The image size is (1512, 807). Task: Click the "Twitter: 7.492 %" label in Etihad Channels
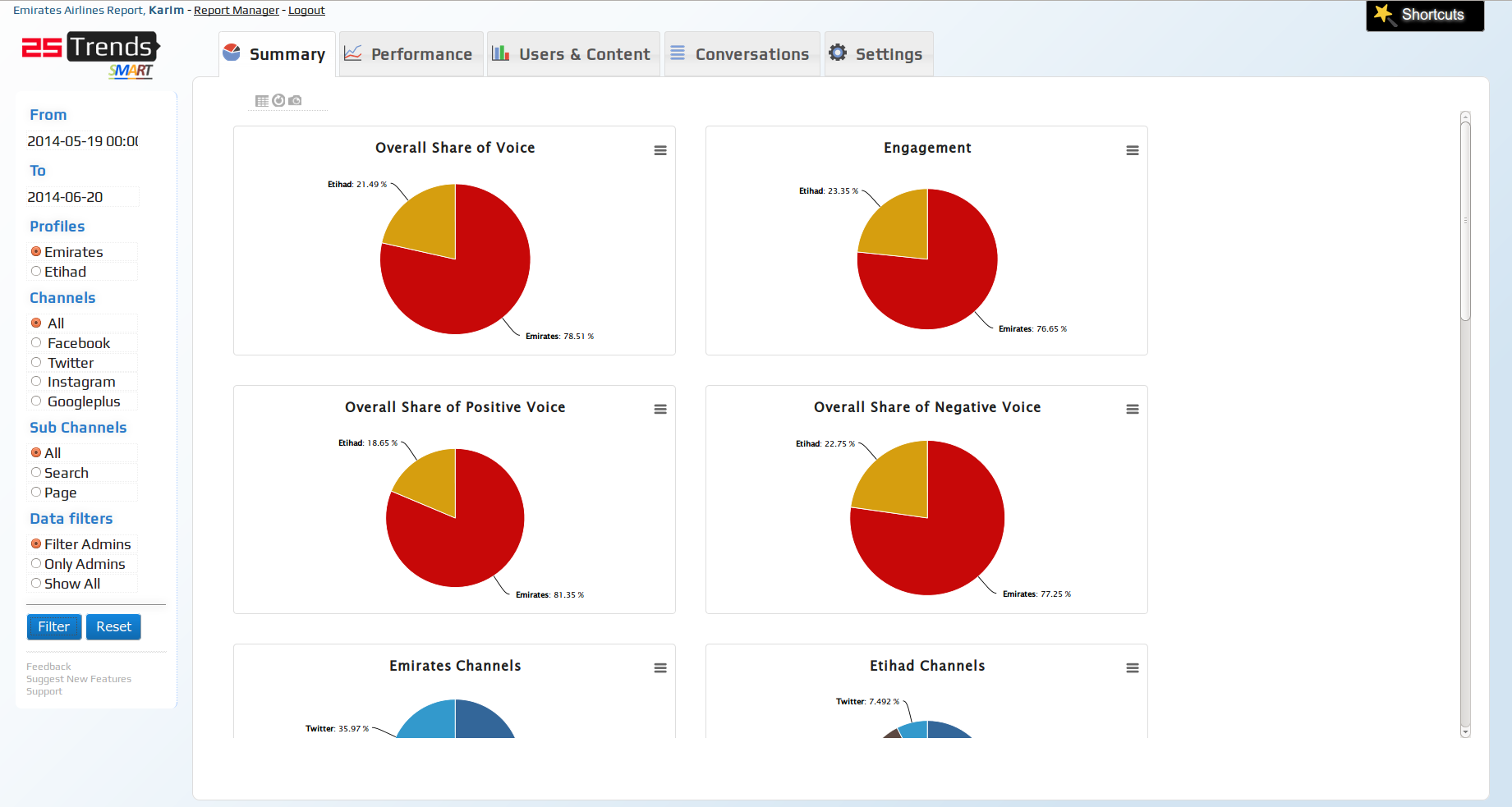[868, 701]
